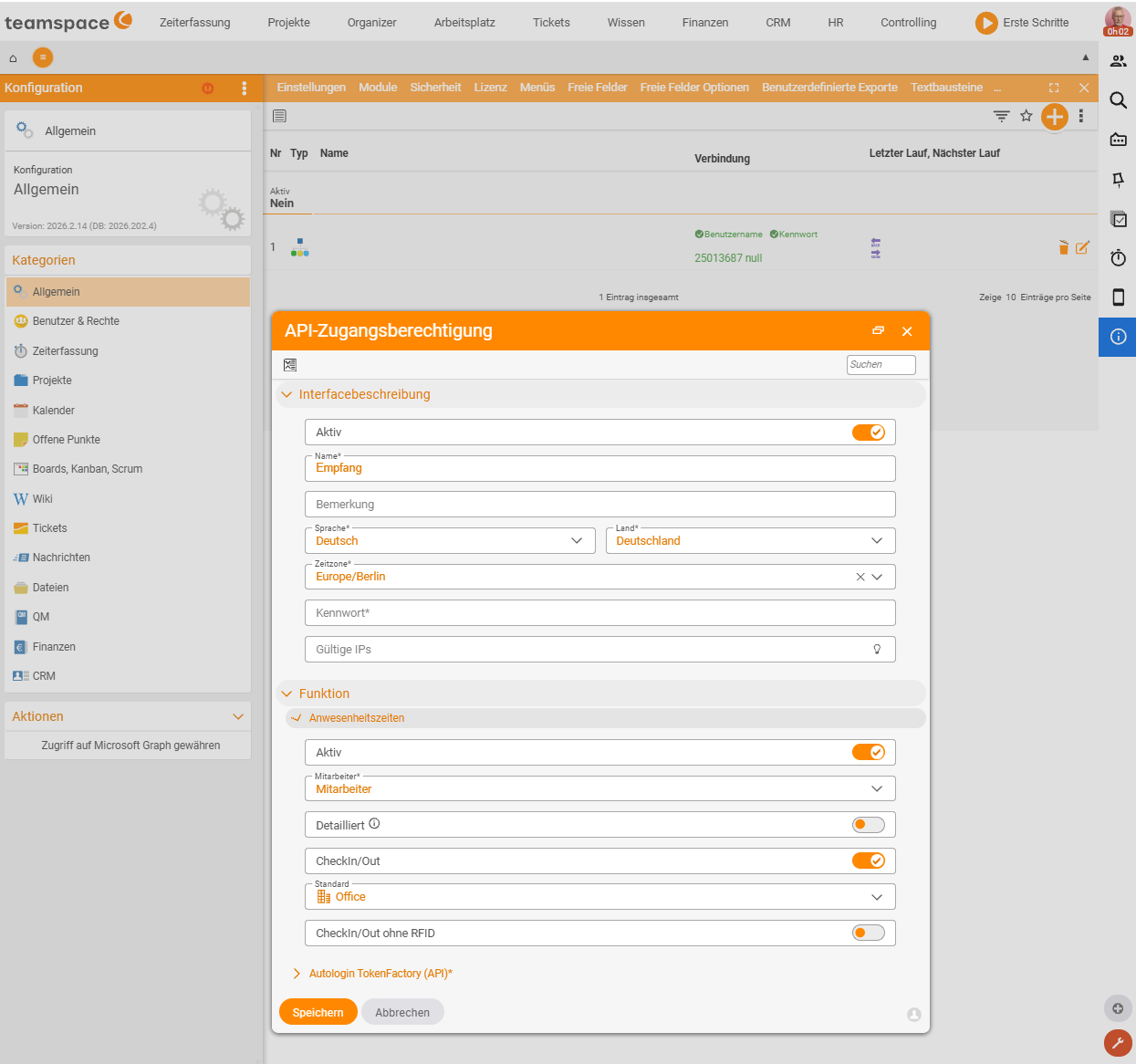The image size is (1136, 1064).
Task: Open the Land dropdown
Action: click(750, 540)
